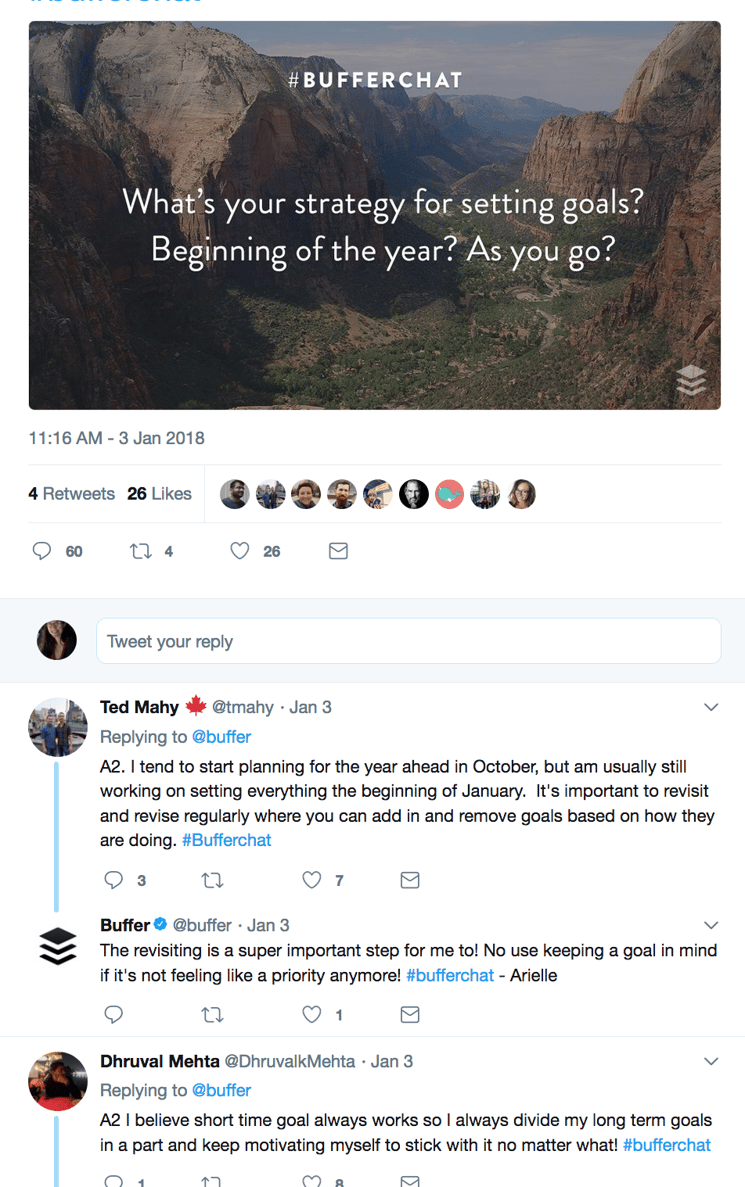View the 26 Likes list
The image size is (745, 1187).
click(159, 494)
